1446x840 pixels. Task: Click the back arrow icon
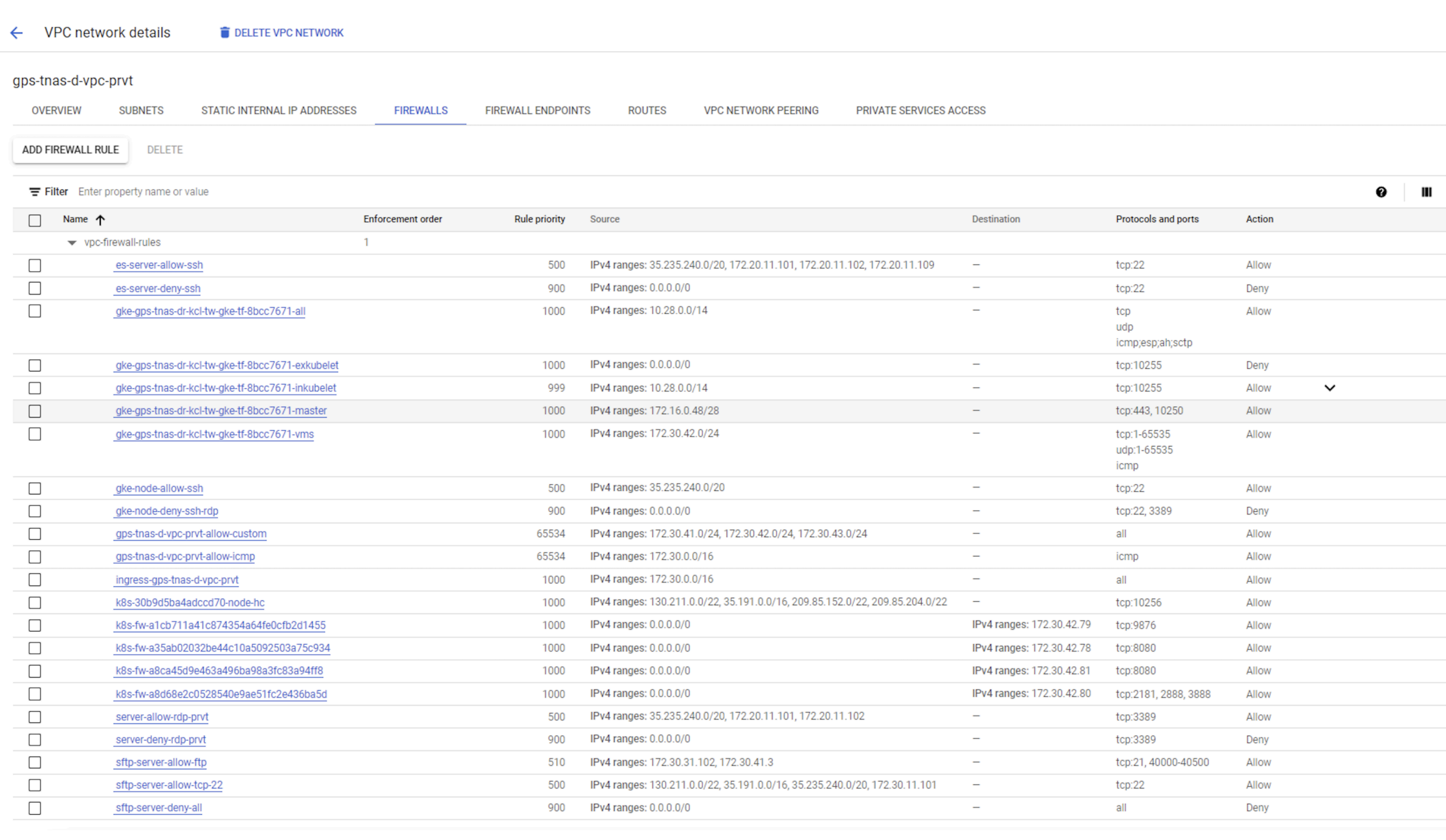tap(17, 33)
